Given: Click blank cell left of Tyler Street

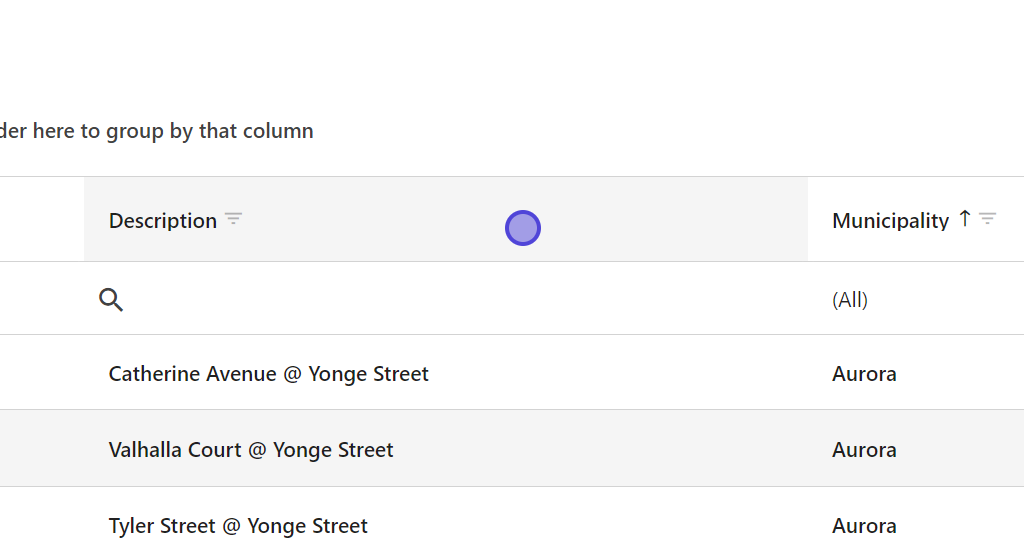Looking at the screenshot, I should [40, 526].
